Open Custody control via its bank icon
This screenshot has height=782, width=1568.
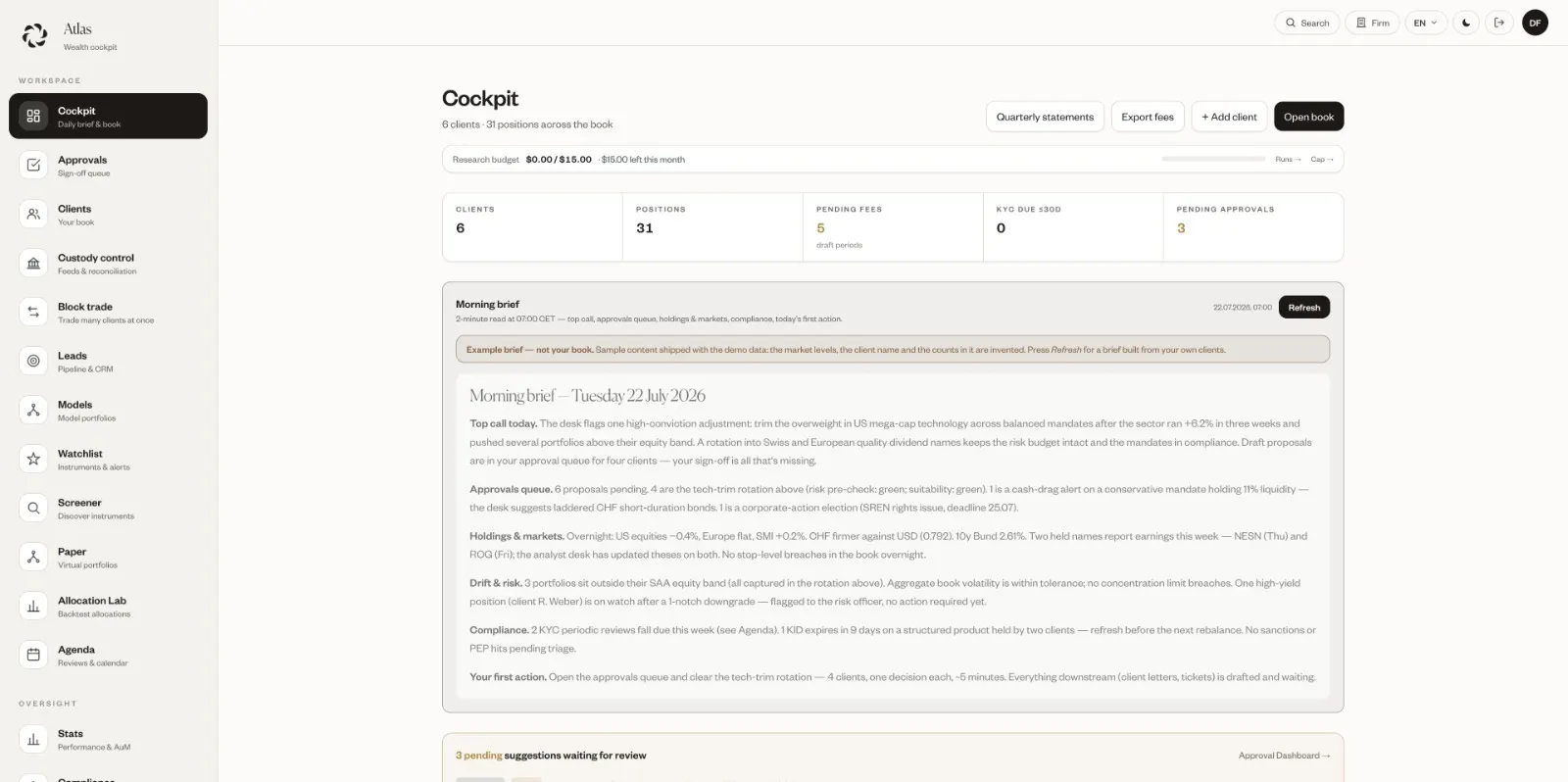(x=33, y=263)
